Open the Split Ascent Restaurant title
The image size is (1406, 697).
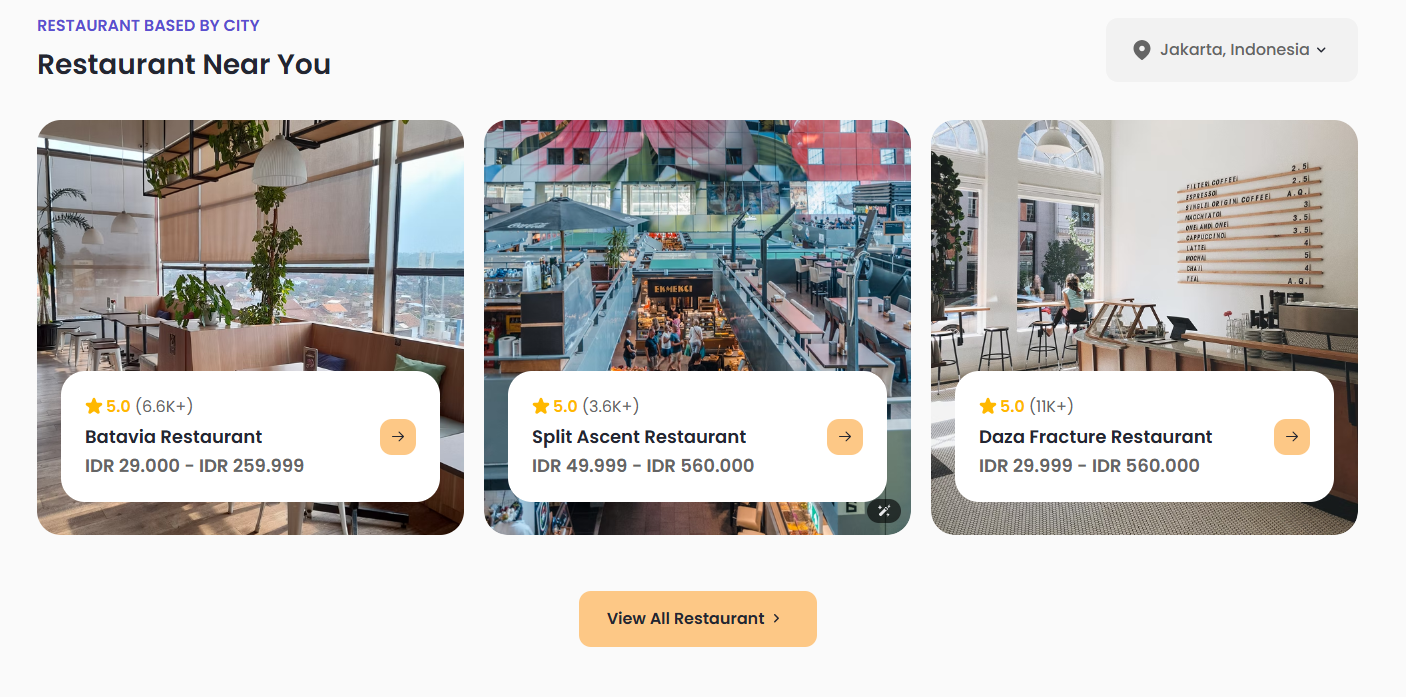(639, 437)
